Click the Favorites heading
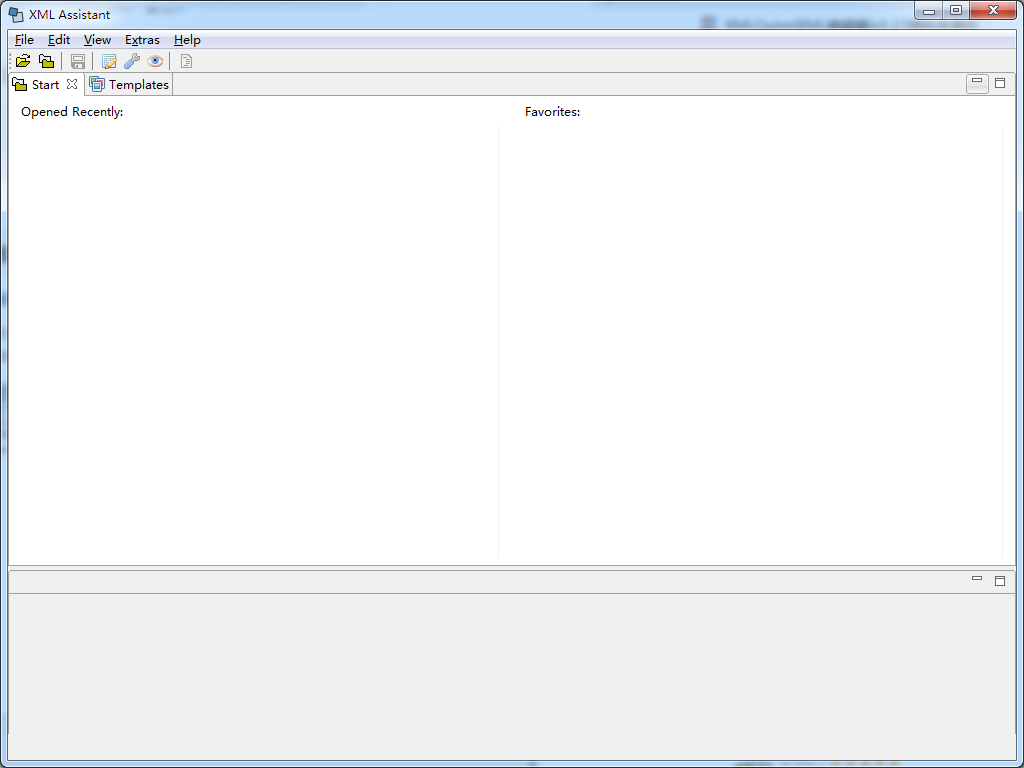 [552, 112]
